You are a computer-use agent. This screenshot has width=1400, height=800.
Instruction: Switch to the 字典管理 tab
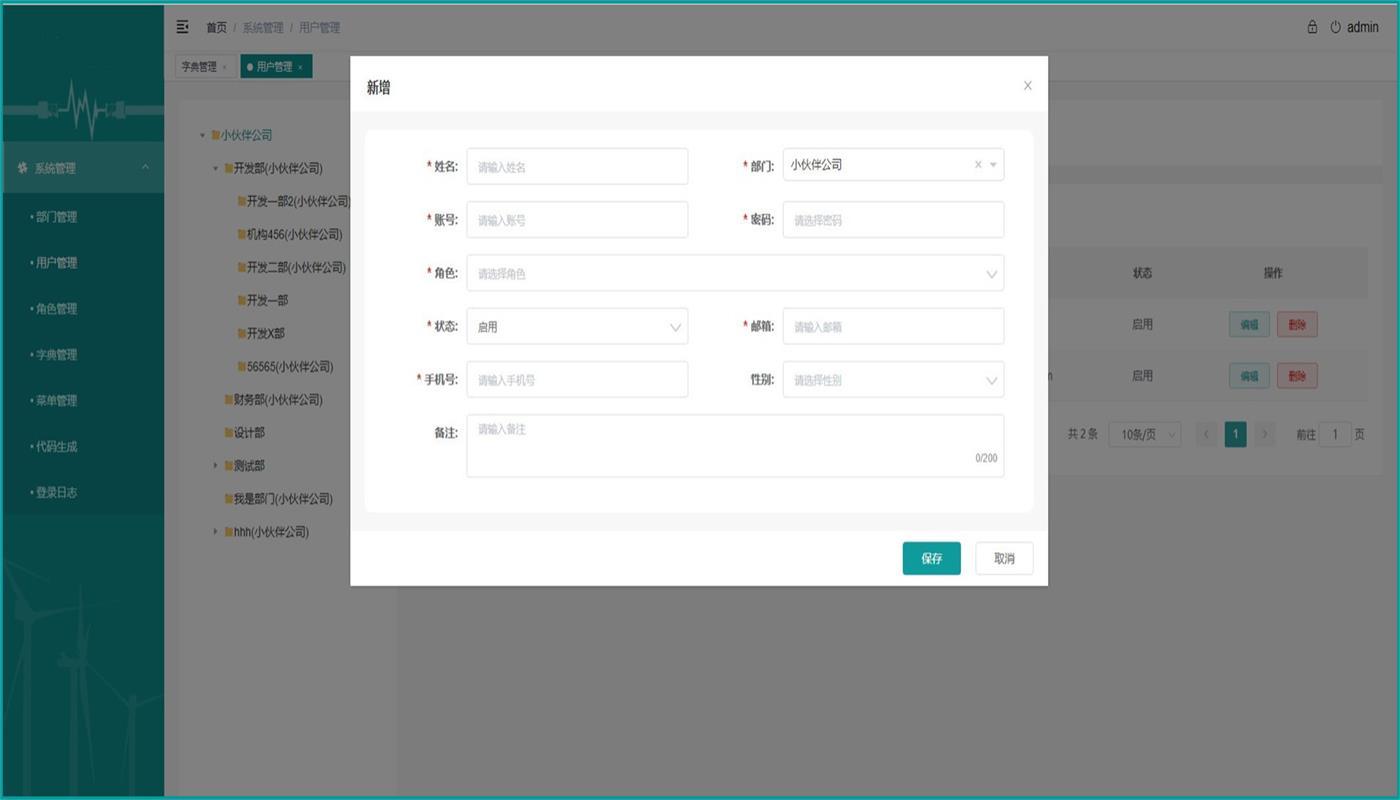tap(198, 67)
